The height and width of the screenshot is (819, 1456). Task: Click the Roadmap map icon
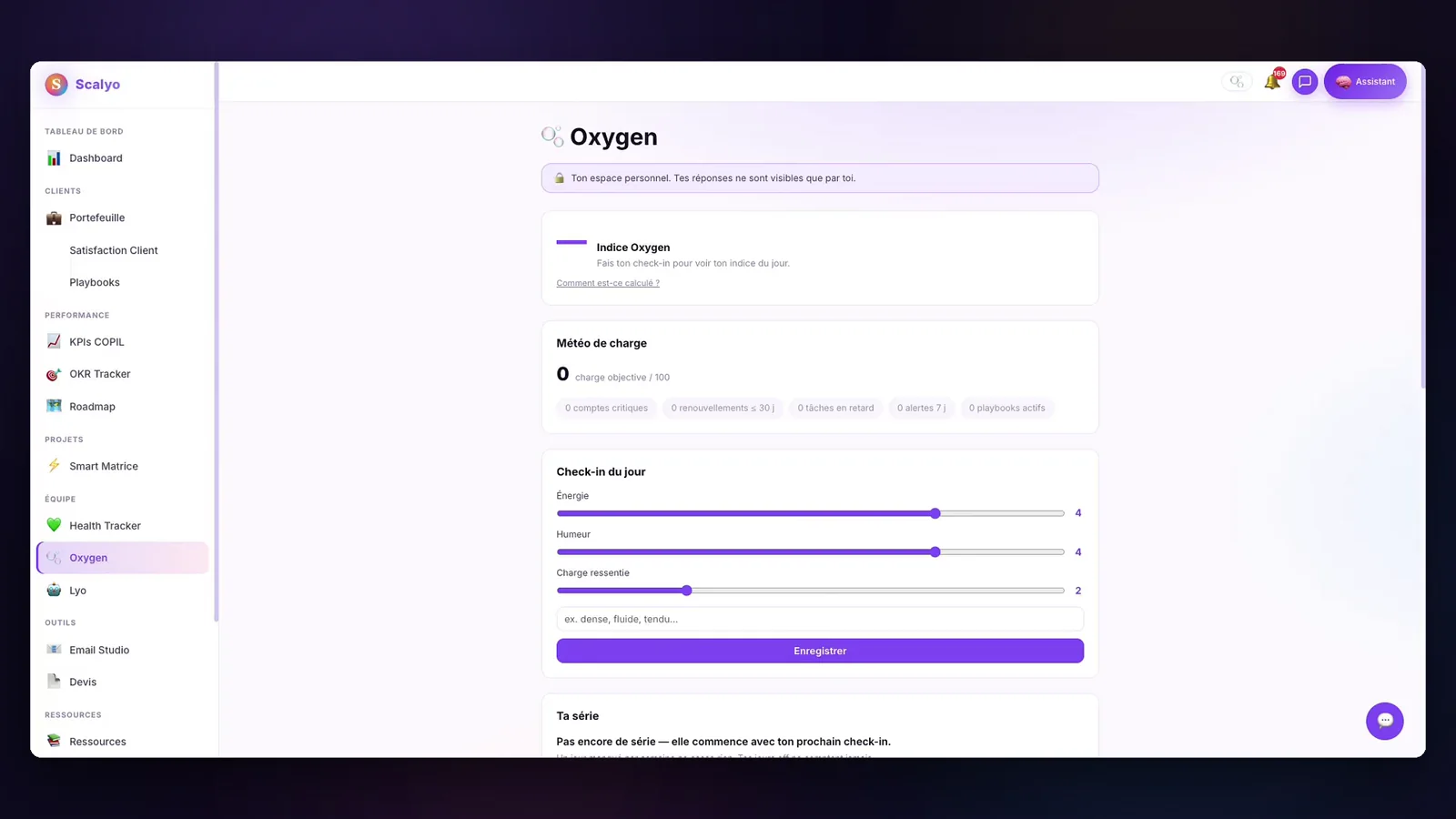tap(54, 407)
